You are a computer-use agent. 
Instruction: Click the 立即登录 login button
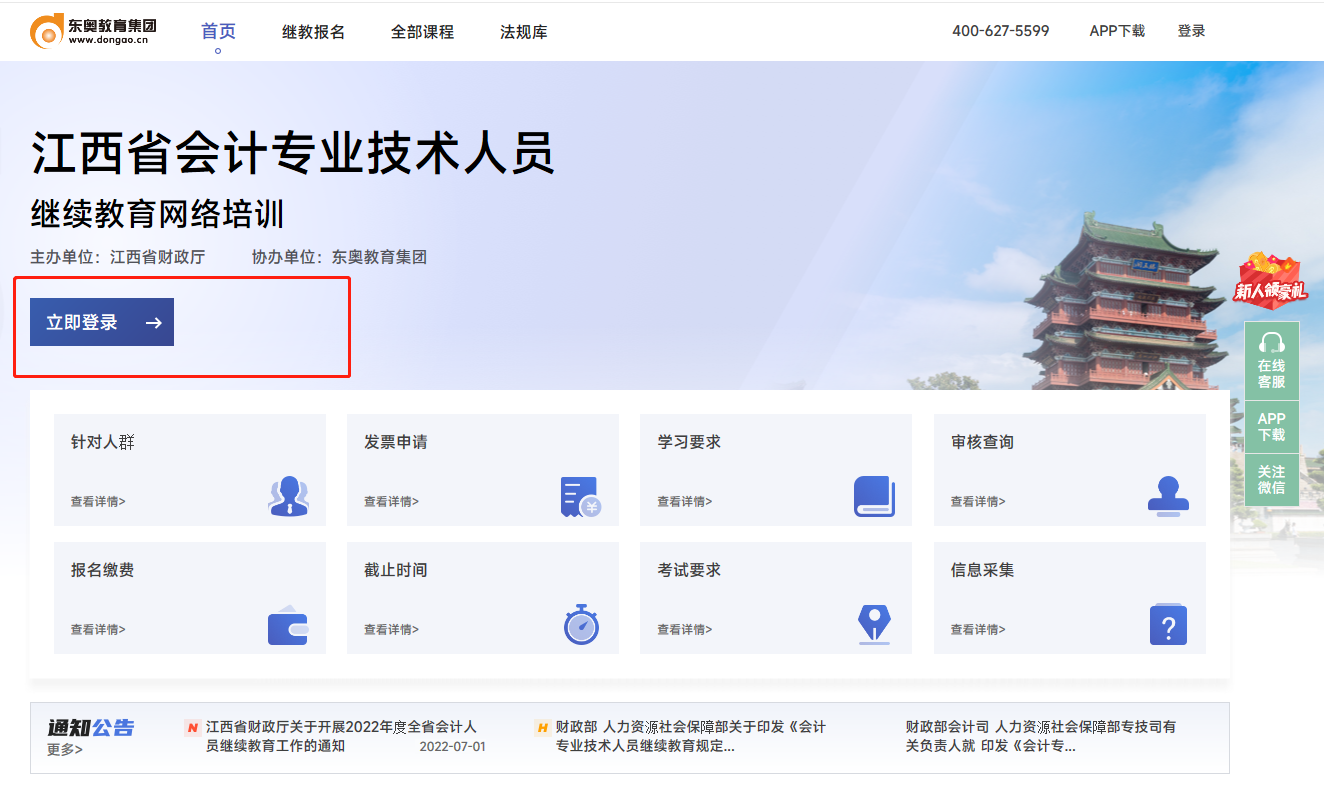coord(101,321)
